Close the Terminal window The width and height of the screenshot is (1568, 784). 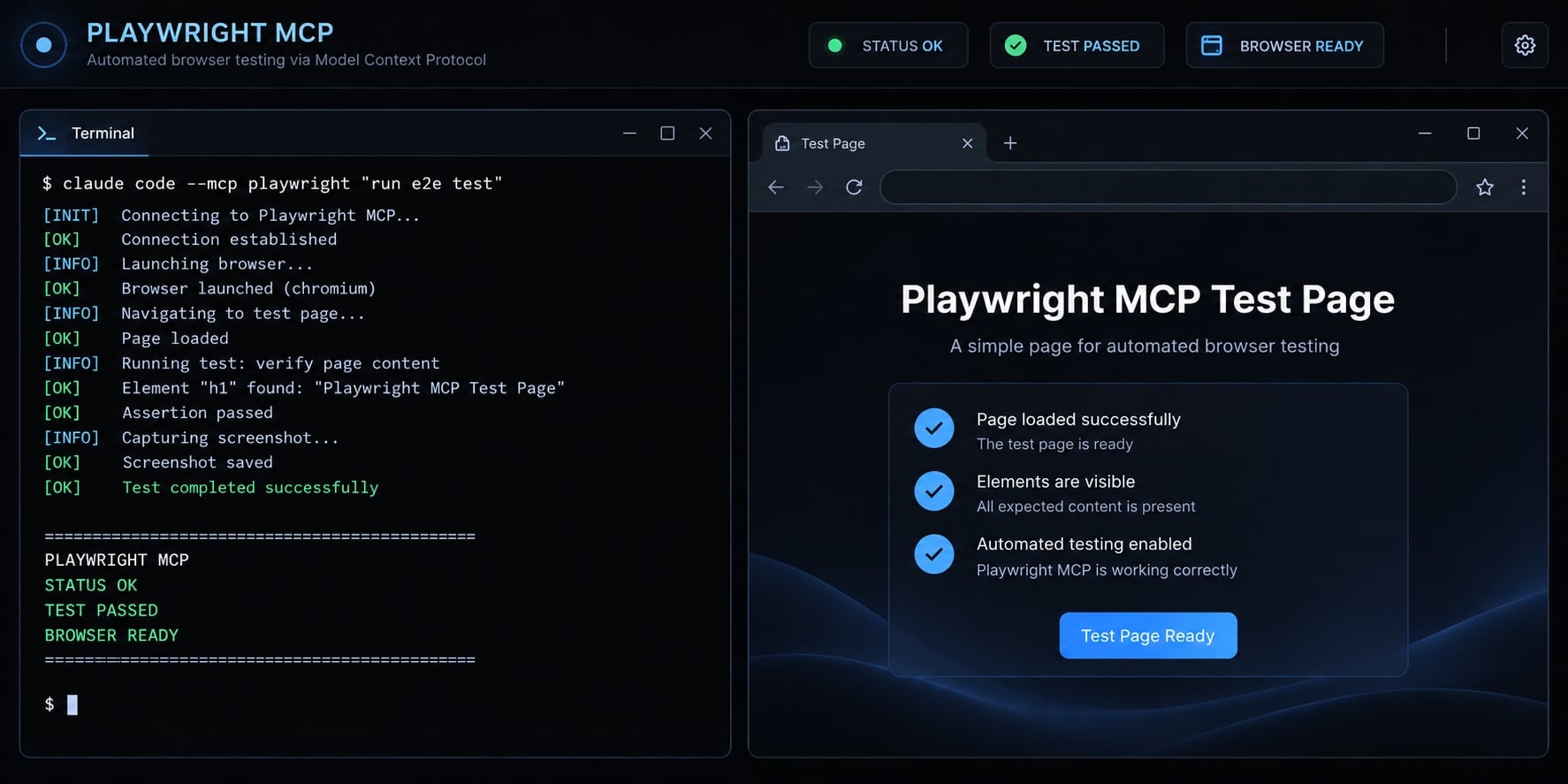click(705, 133)
